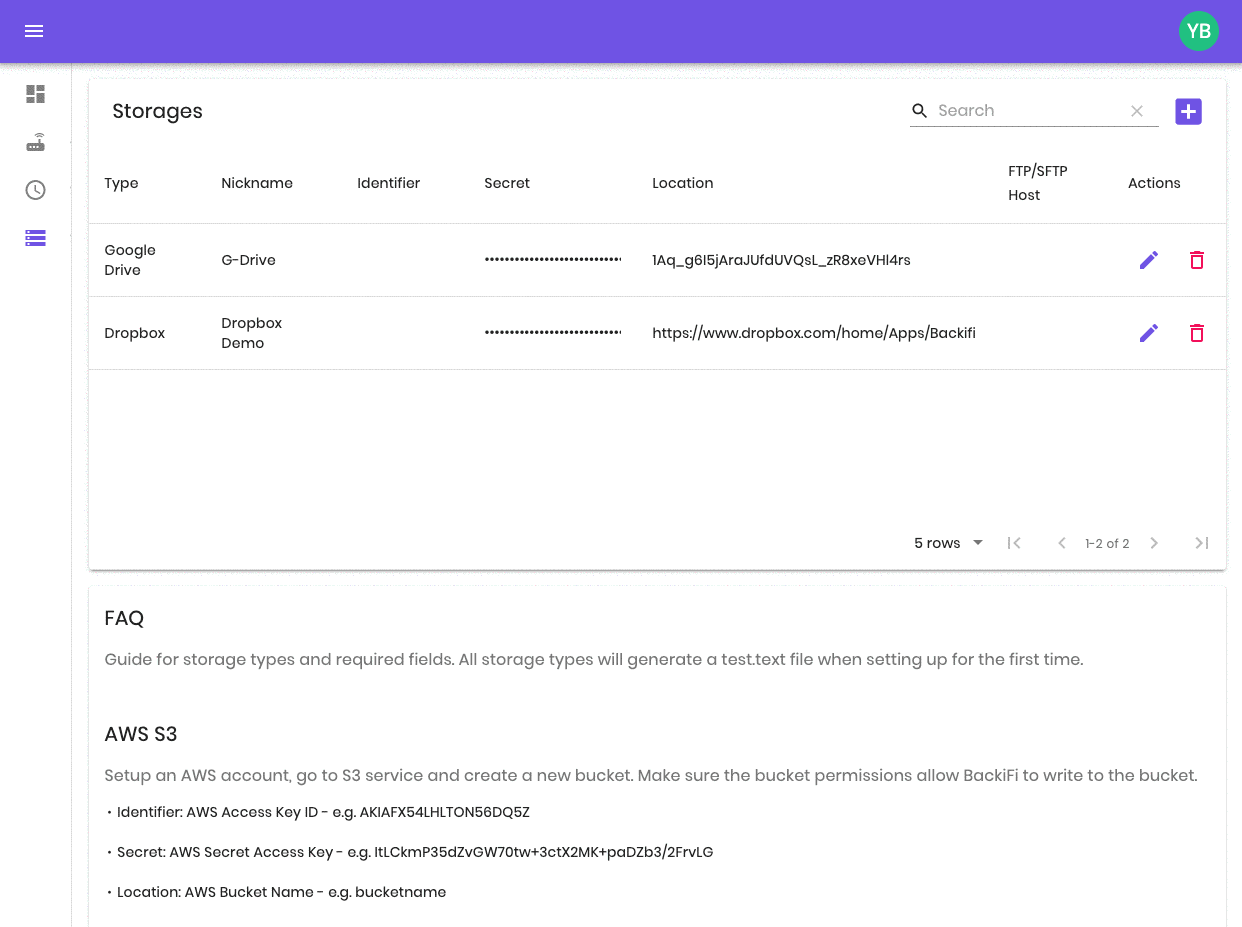Sort by the Type column header
The image size is (1242, 927).
point(121,183)
